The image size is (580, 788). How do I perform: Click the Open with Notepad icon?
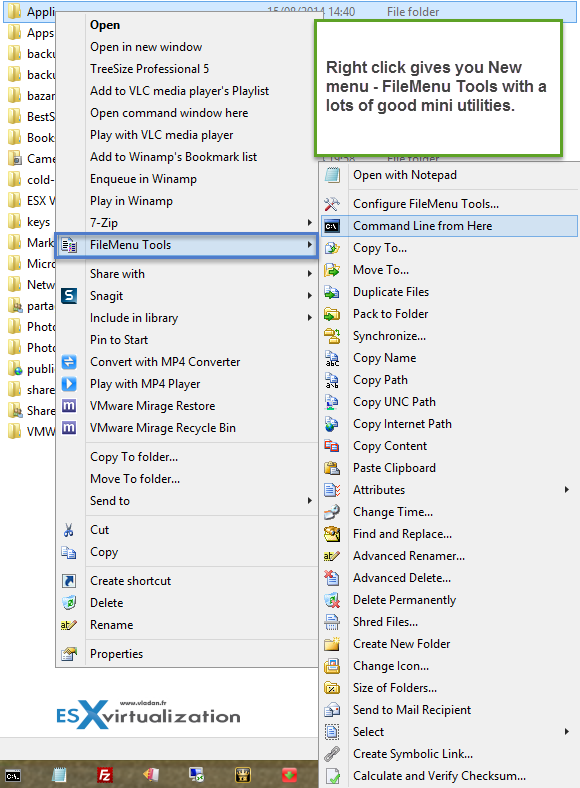pos(332,175)
